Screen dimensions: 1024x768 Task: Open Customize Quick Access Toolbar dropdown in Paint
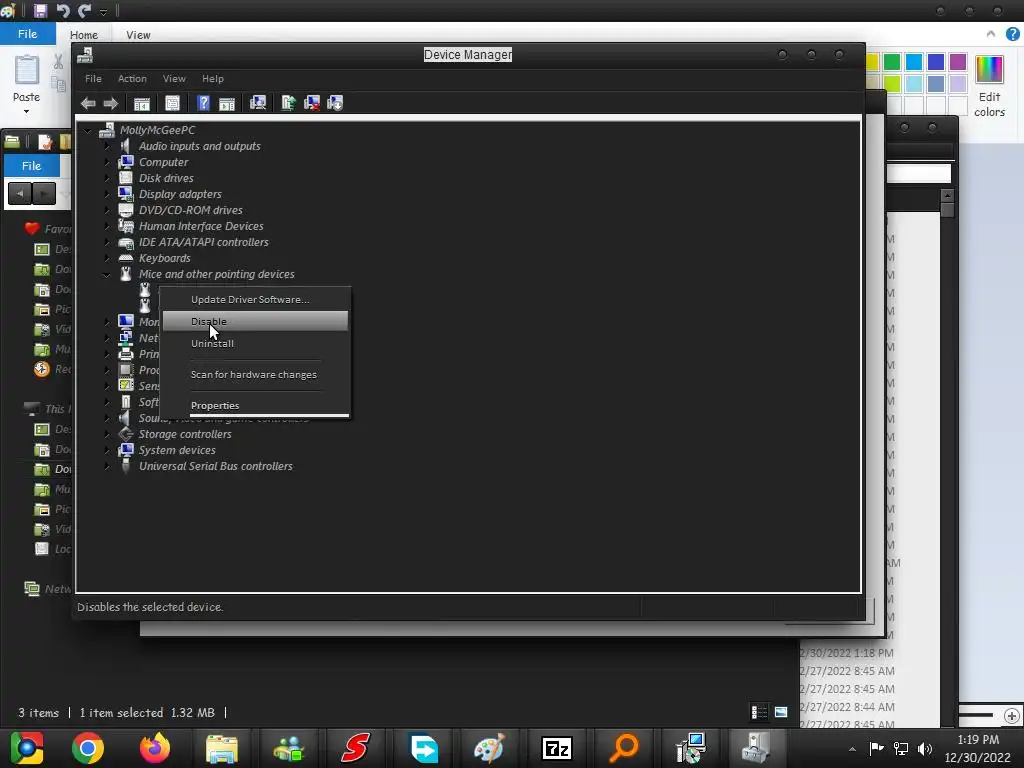103,12
